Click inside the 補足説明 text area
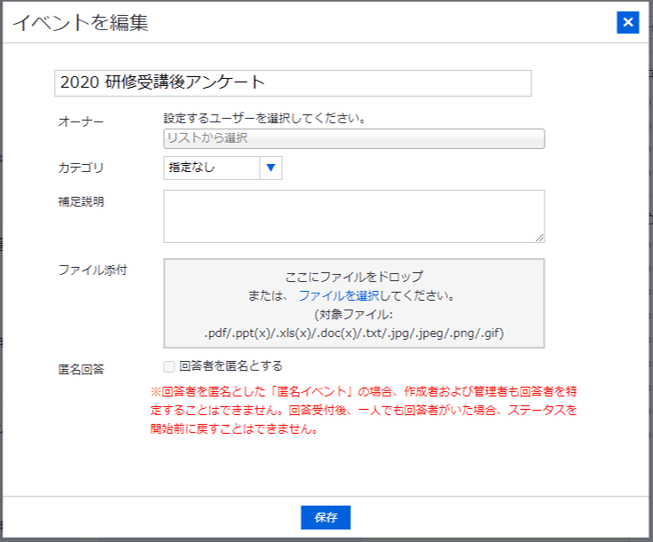 [x=354, y=216]
